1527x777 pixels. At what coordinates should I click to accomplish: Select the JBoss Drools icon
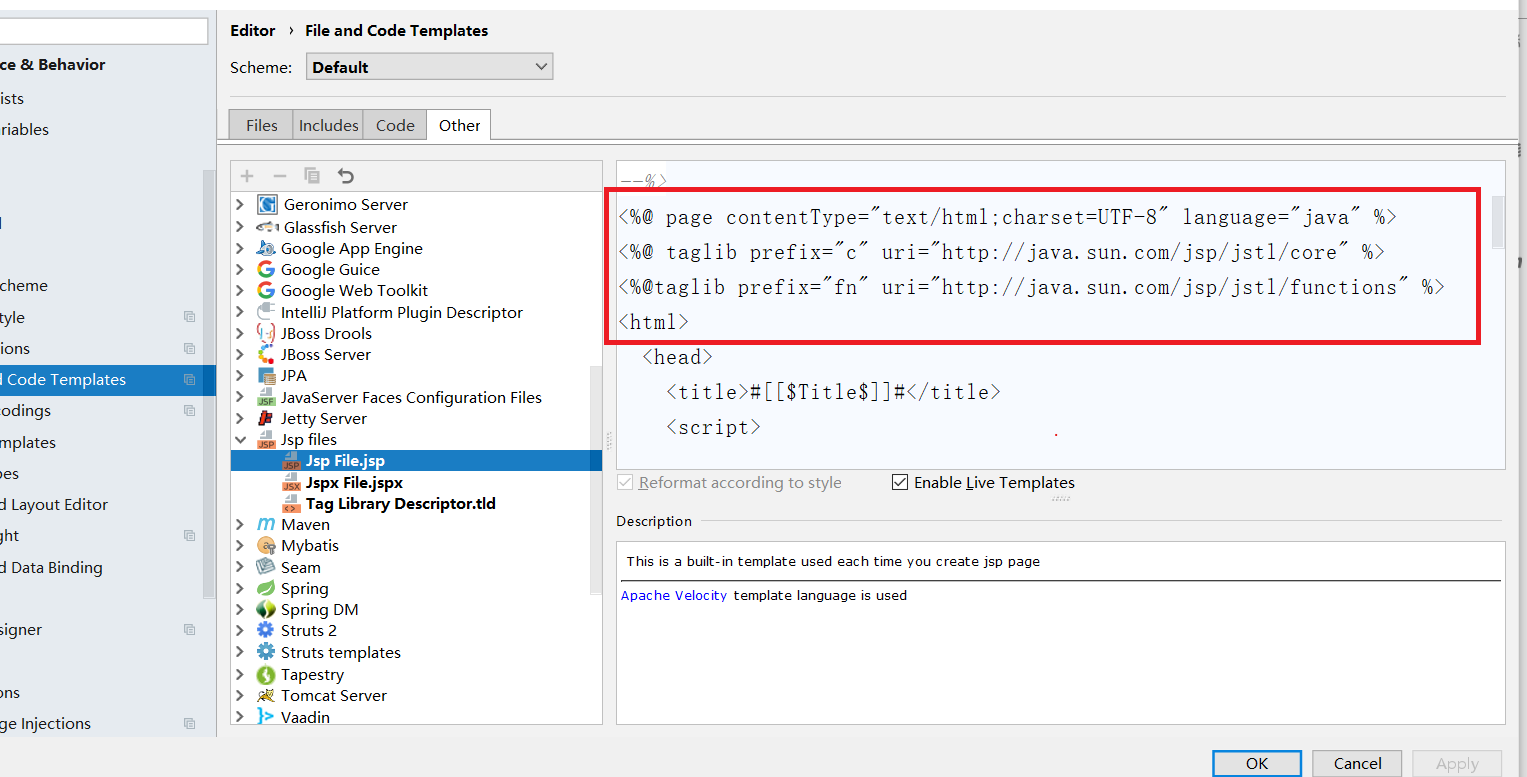pyautogui.click(x=266, y=333)
